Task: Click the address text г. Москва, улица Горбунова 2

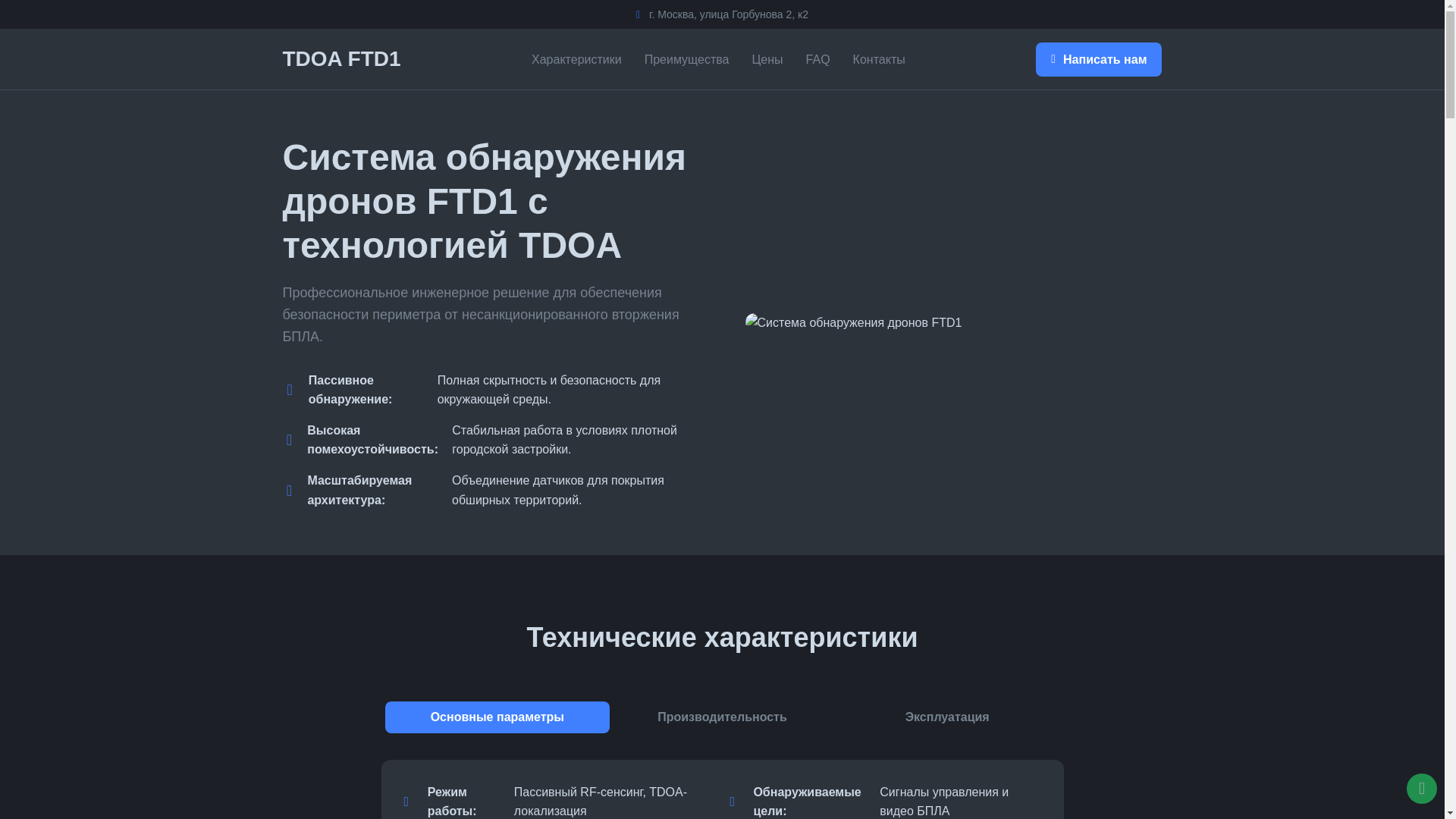Action: (x=729, y=14)
